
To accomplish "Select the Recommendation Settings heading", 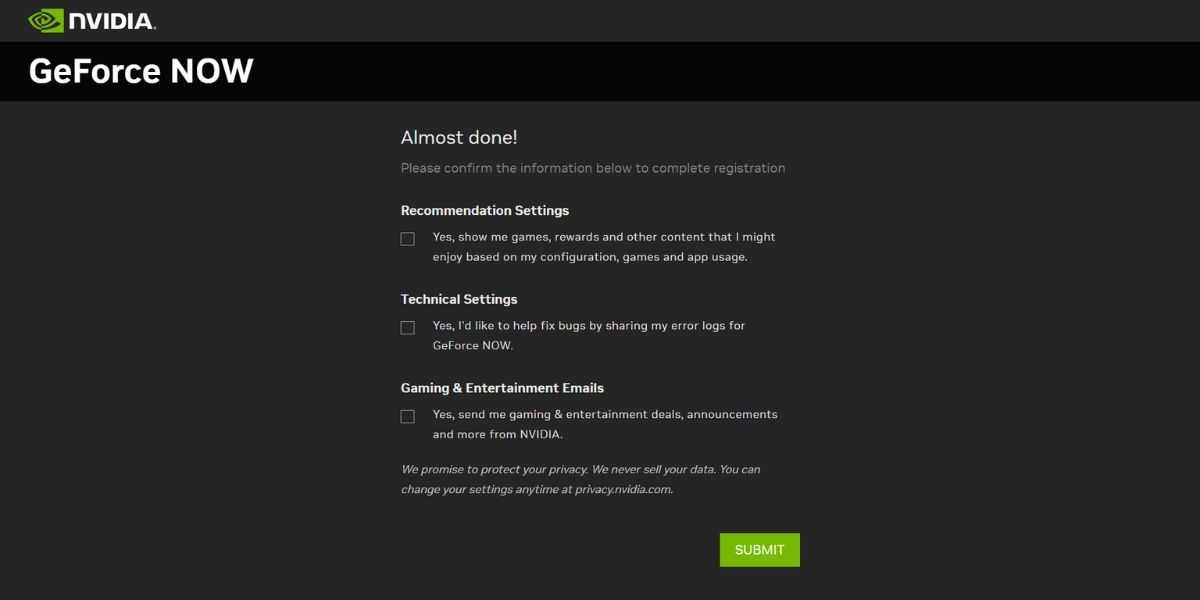I will pos(485,210).
